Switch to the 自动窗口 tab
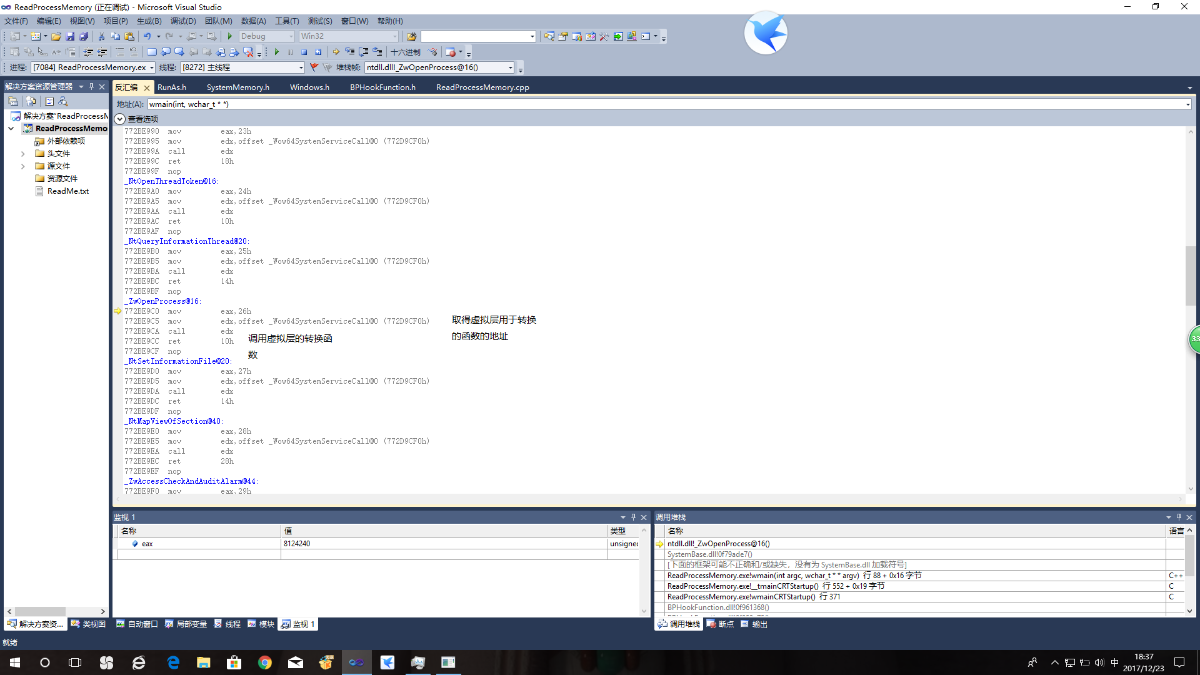The width and height of the screenshot is (1200, 675). click(137, 624)
